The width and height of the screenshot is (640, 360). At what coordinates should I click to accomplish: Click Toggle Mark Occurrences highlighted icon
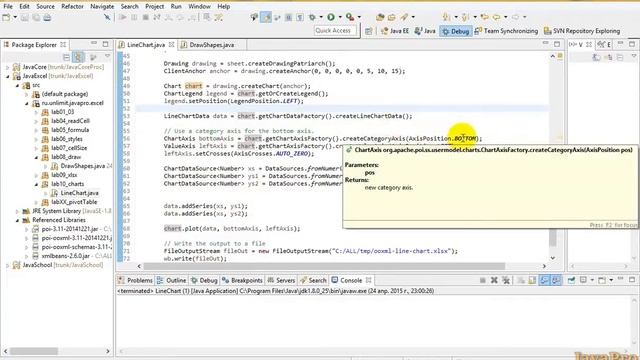coord(266,17)
